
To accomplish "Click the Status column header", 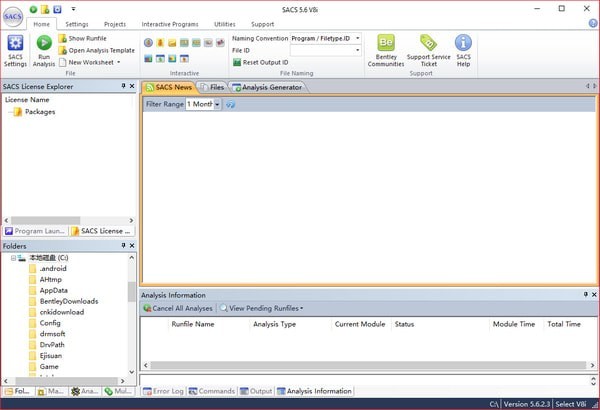I will [404, 324].
